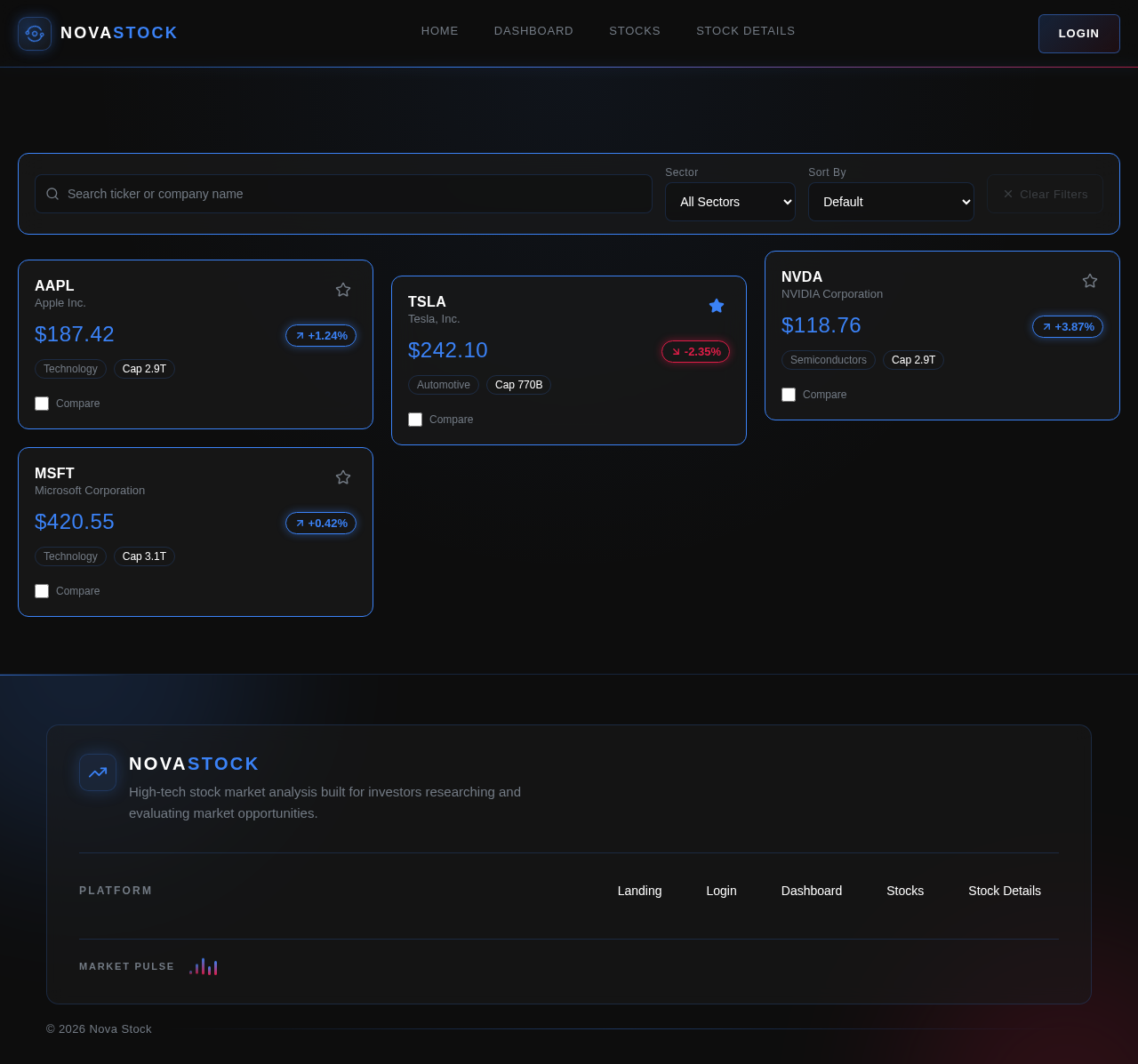Click the Apple Inc. company name

coord(60,303)
